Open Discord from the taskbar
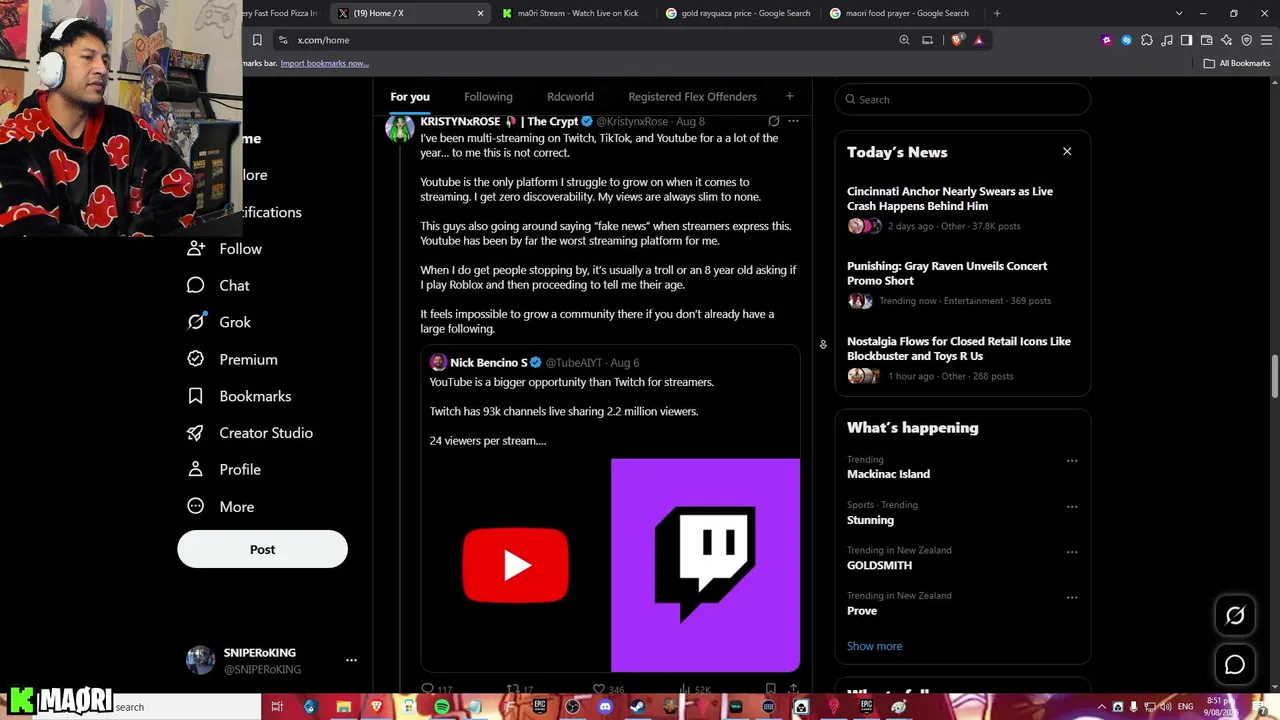Screen dimensions: 1280x720 [605, 707]
